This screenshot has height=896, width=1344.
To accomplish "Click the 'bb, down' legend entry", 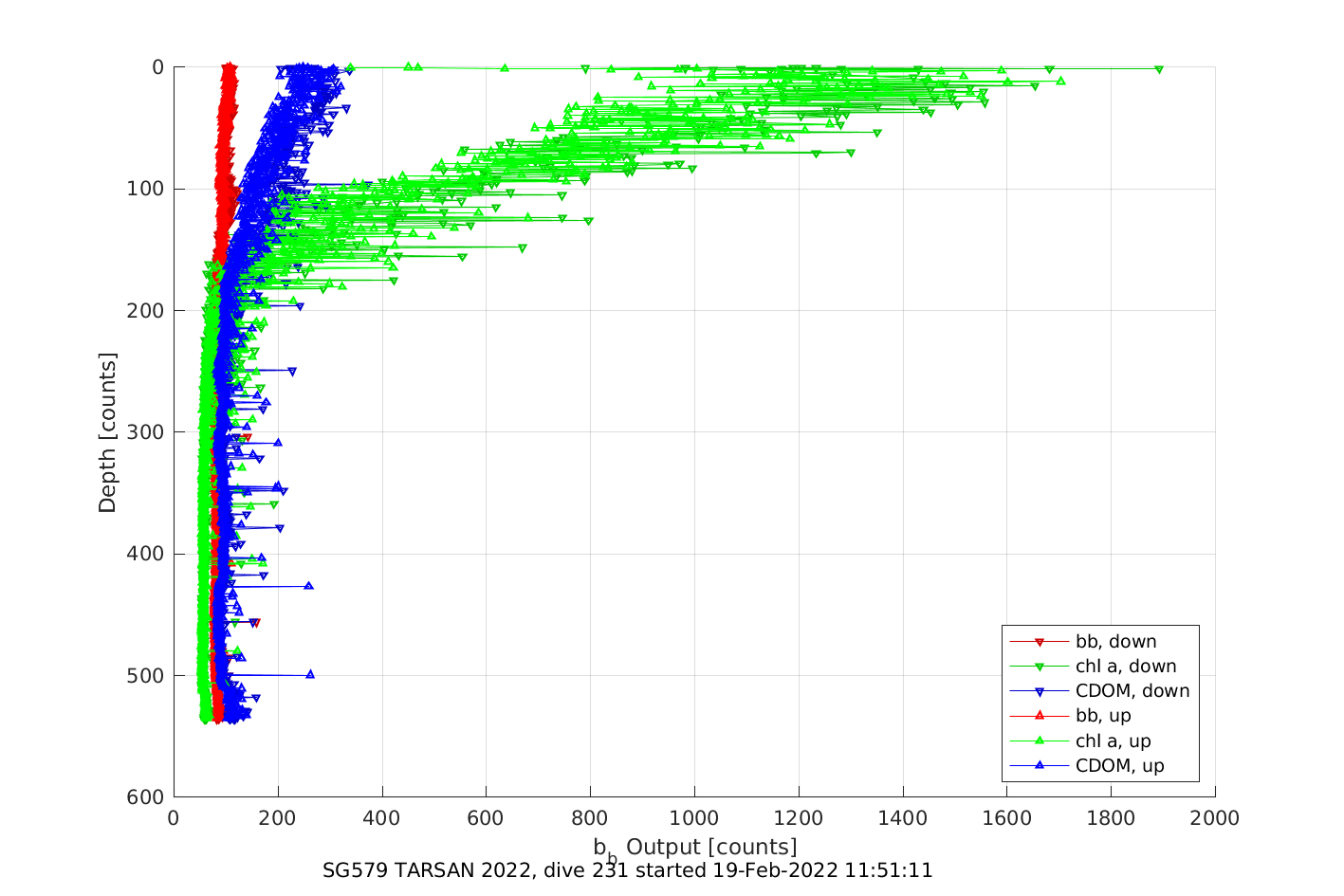I will point(1100,642).
